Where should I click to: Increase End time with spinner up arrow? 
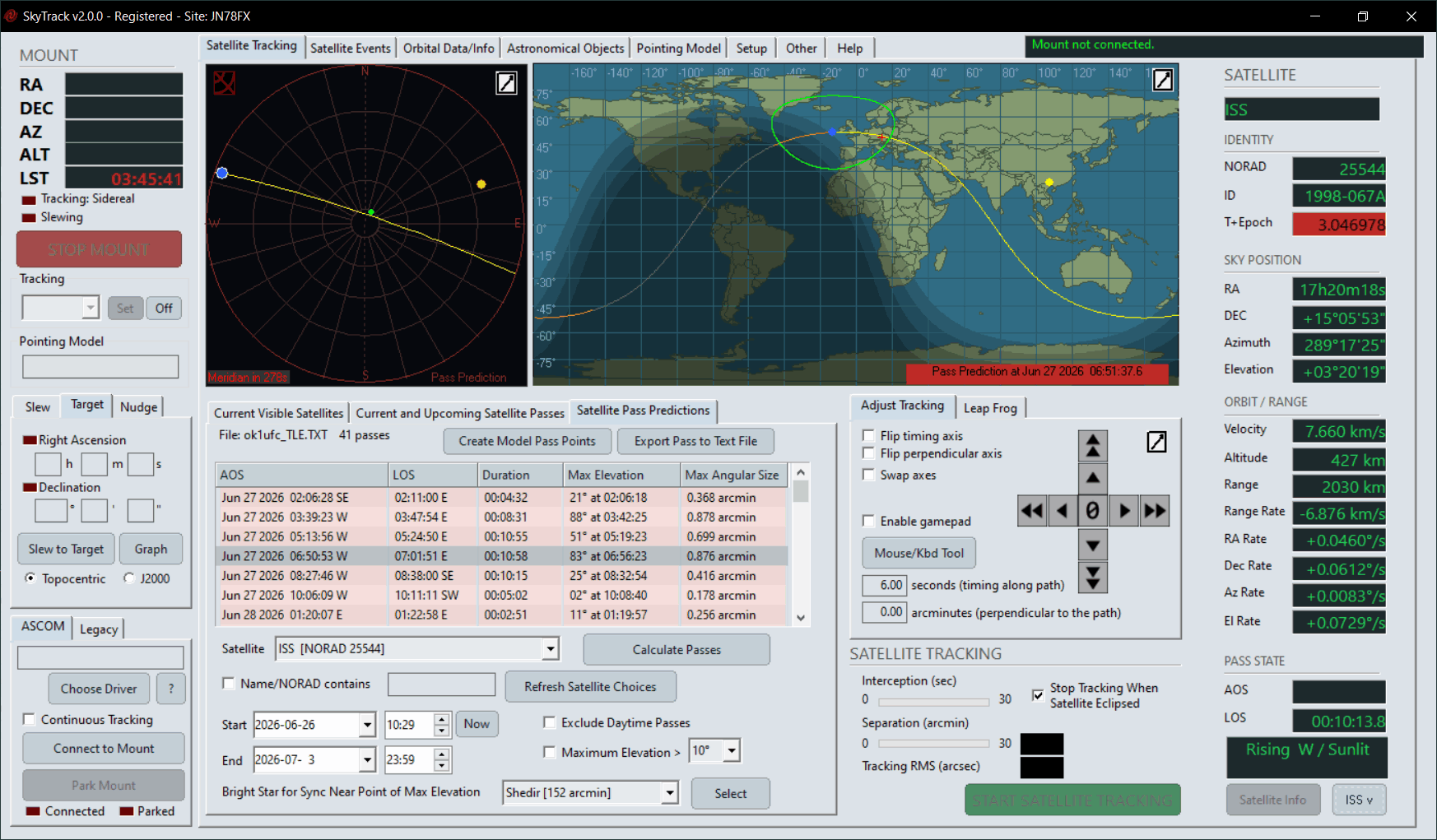[442, 754]
